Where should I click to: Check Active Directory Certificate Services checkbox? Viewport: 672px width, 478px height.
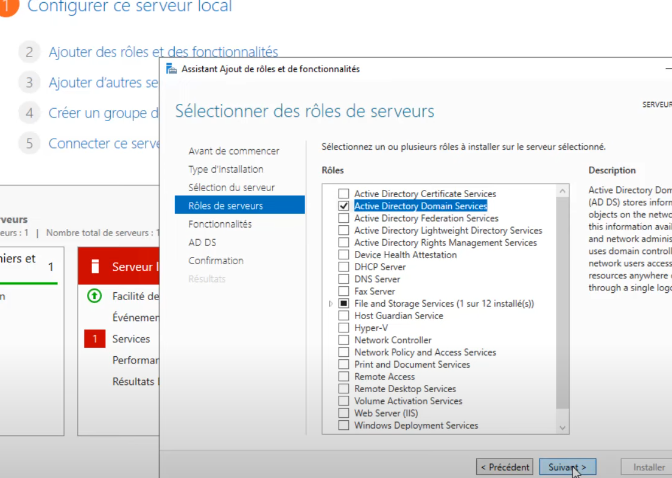coord(343,194)
